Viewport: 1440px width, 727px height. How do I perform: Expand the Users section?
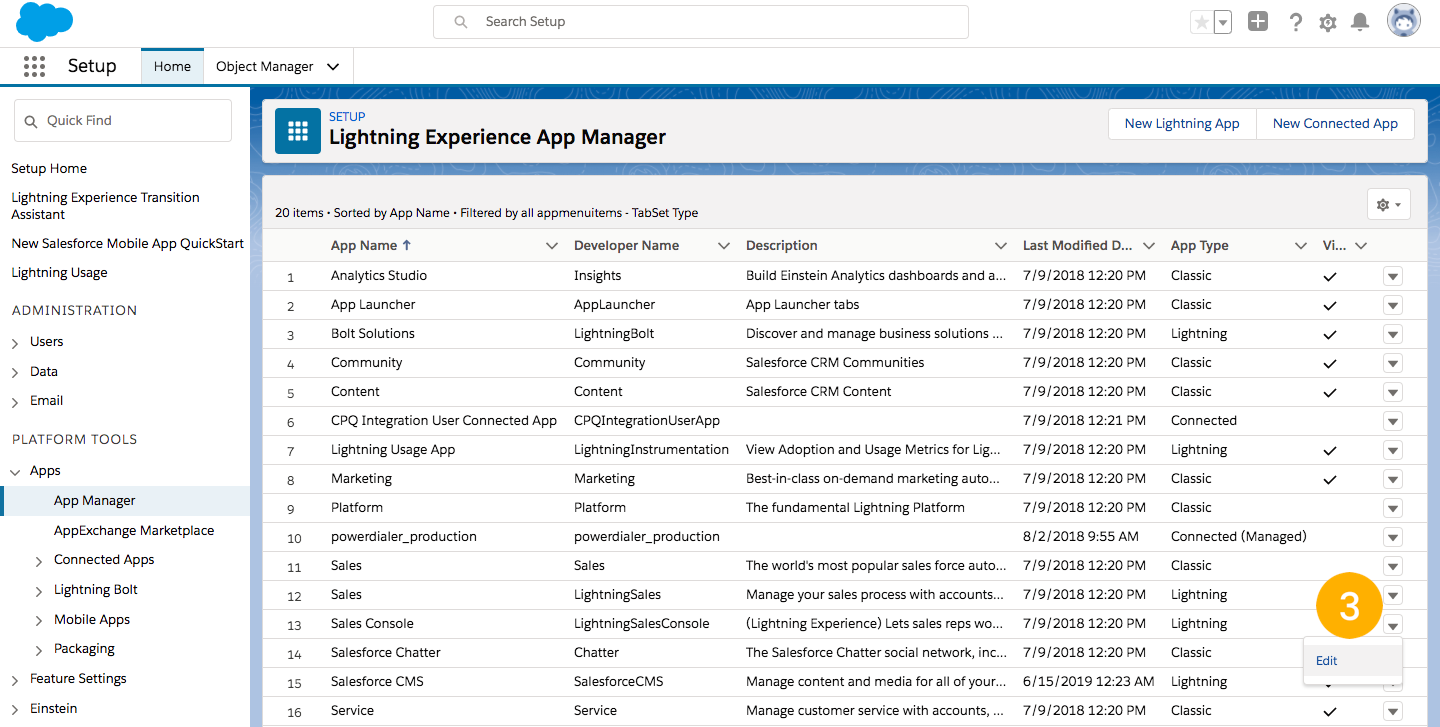(x=15, y=343)
